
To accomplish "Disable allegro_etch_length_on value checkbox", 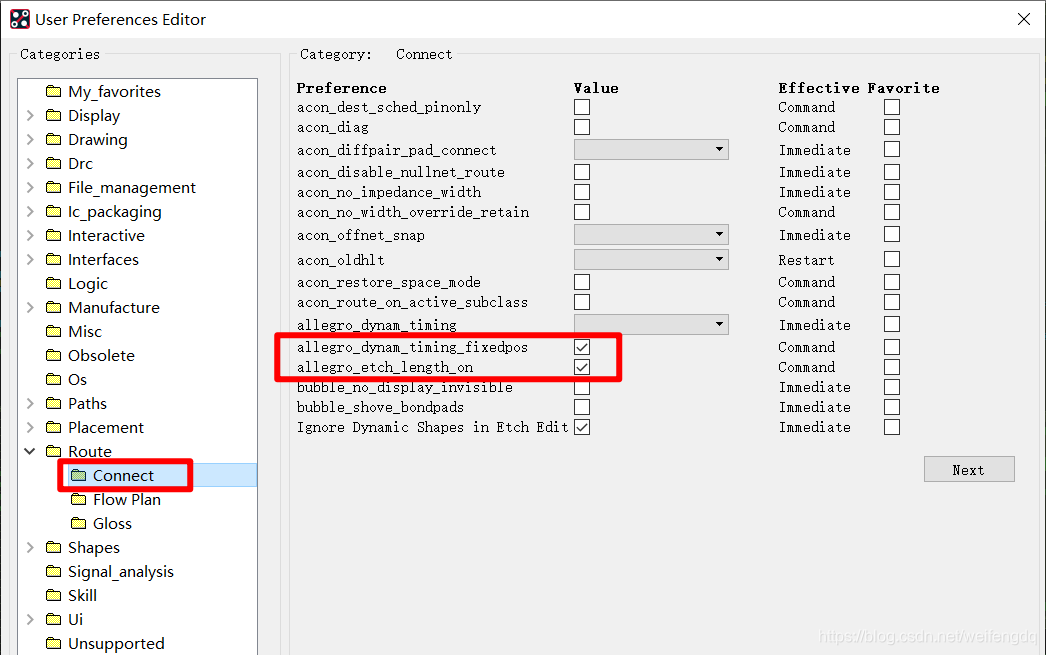I will 582,367.
